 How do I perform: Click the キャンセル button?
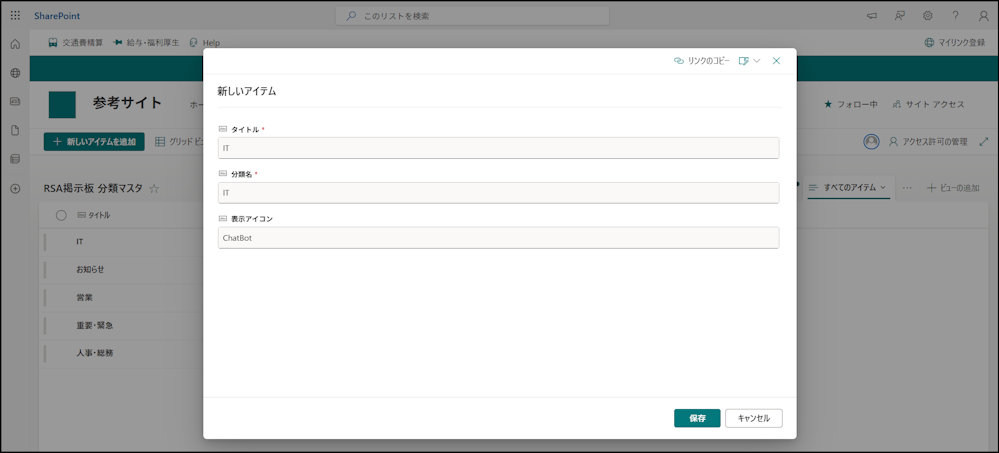tap(754, 418)
